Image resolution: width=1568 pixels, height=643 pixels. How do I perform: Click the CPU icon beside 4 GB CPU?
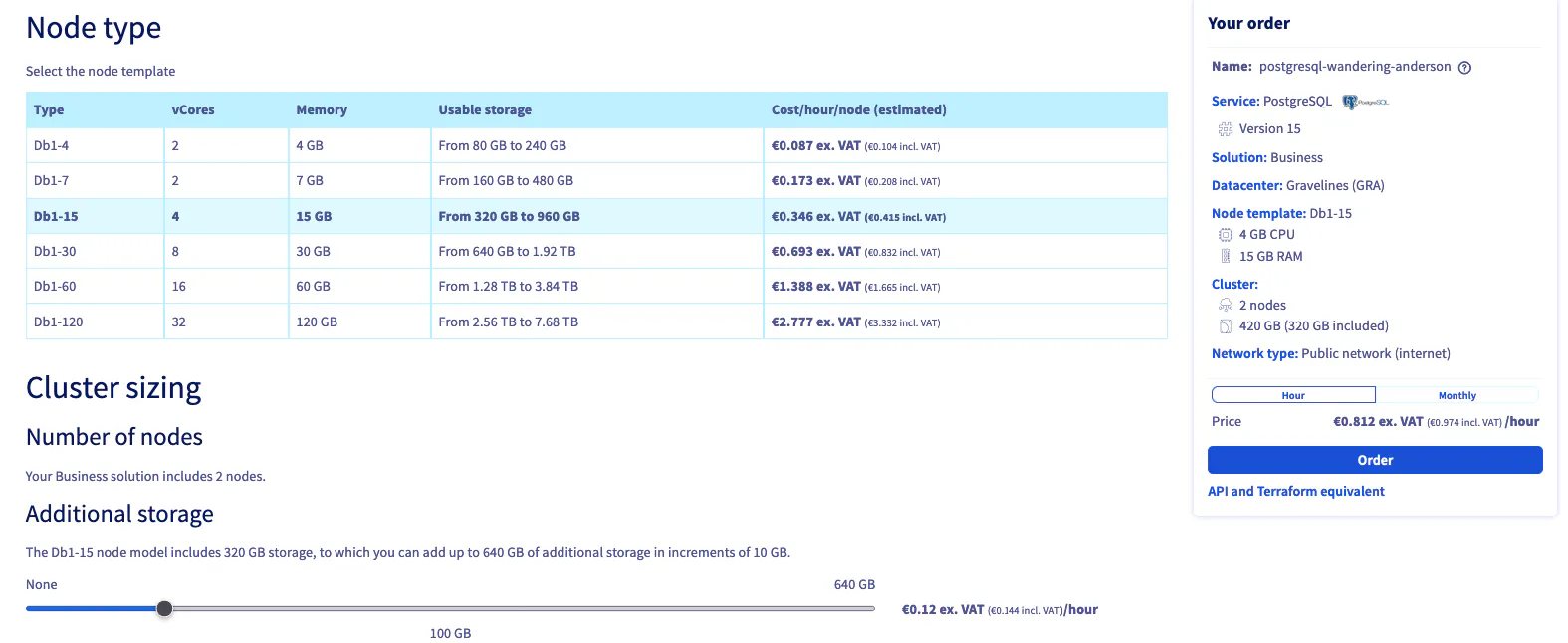click(x=1226, y=235)
